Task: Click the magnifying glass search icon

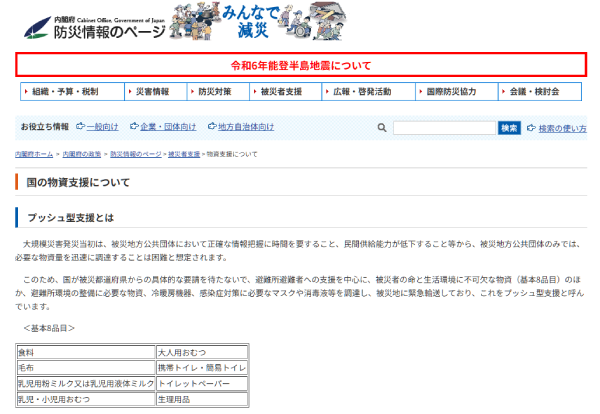Action: (382, 128)
